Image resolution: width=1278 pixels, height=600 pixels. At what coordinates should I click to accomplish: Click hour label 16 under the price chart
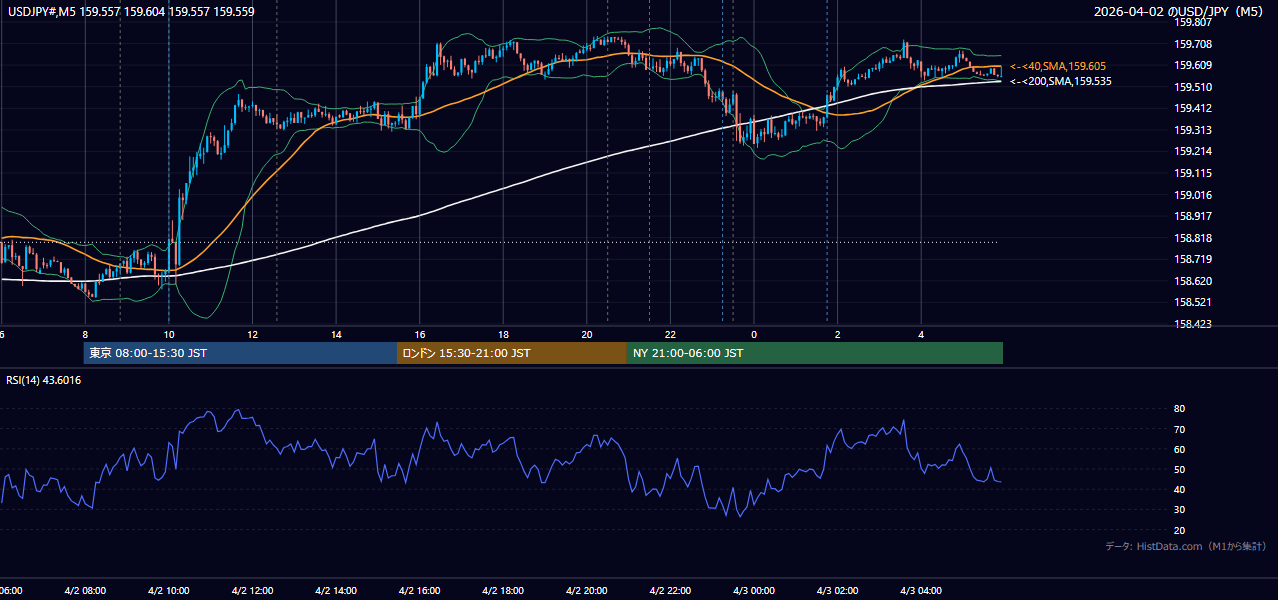[420, 334]
